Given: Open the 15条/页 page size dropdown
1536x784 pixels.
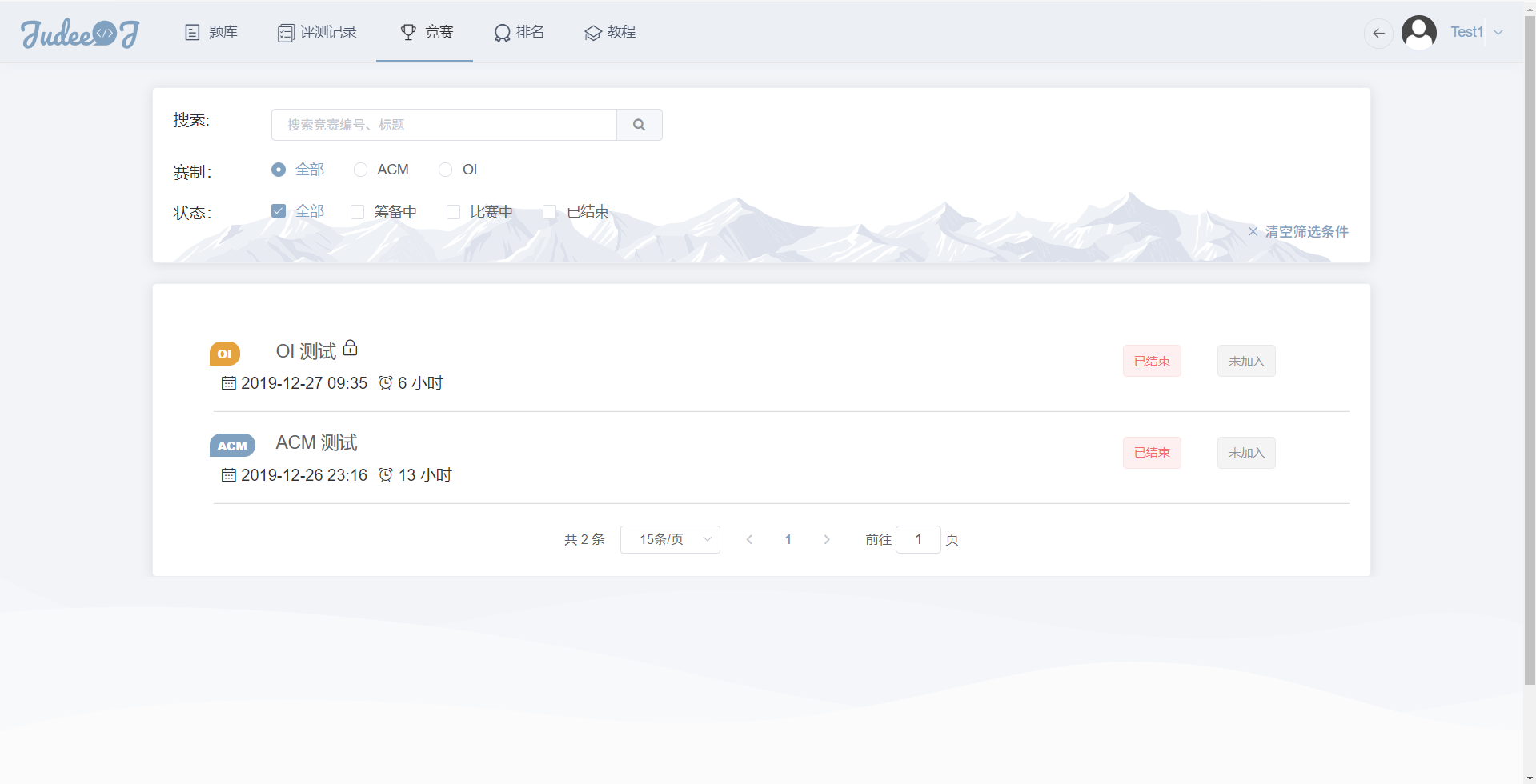Looking at the screenshot, I should coord(670,539).
